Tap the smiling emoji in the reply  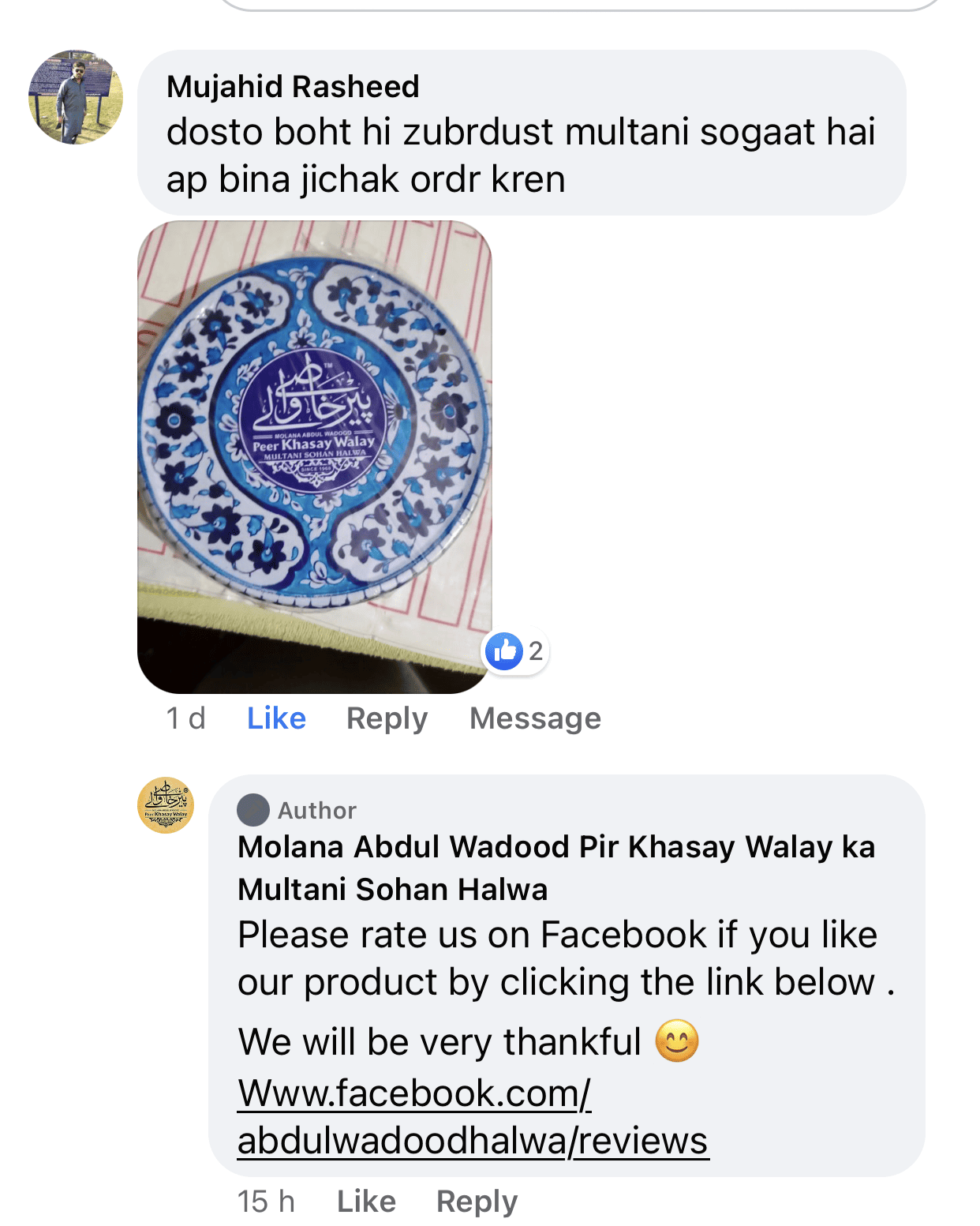coord(677,1040)
